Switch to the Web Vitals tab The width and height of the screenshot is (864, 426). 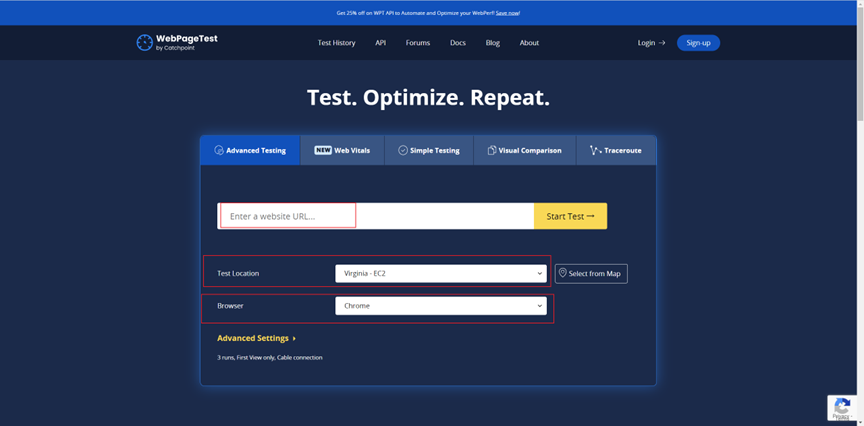click(342, 150)
